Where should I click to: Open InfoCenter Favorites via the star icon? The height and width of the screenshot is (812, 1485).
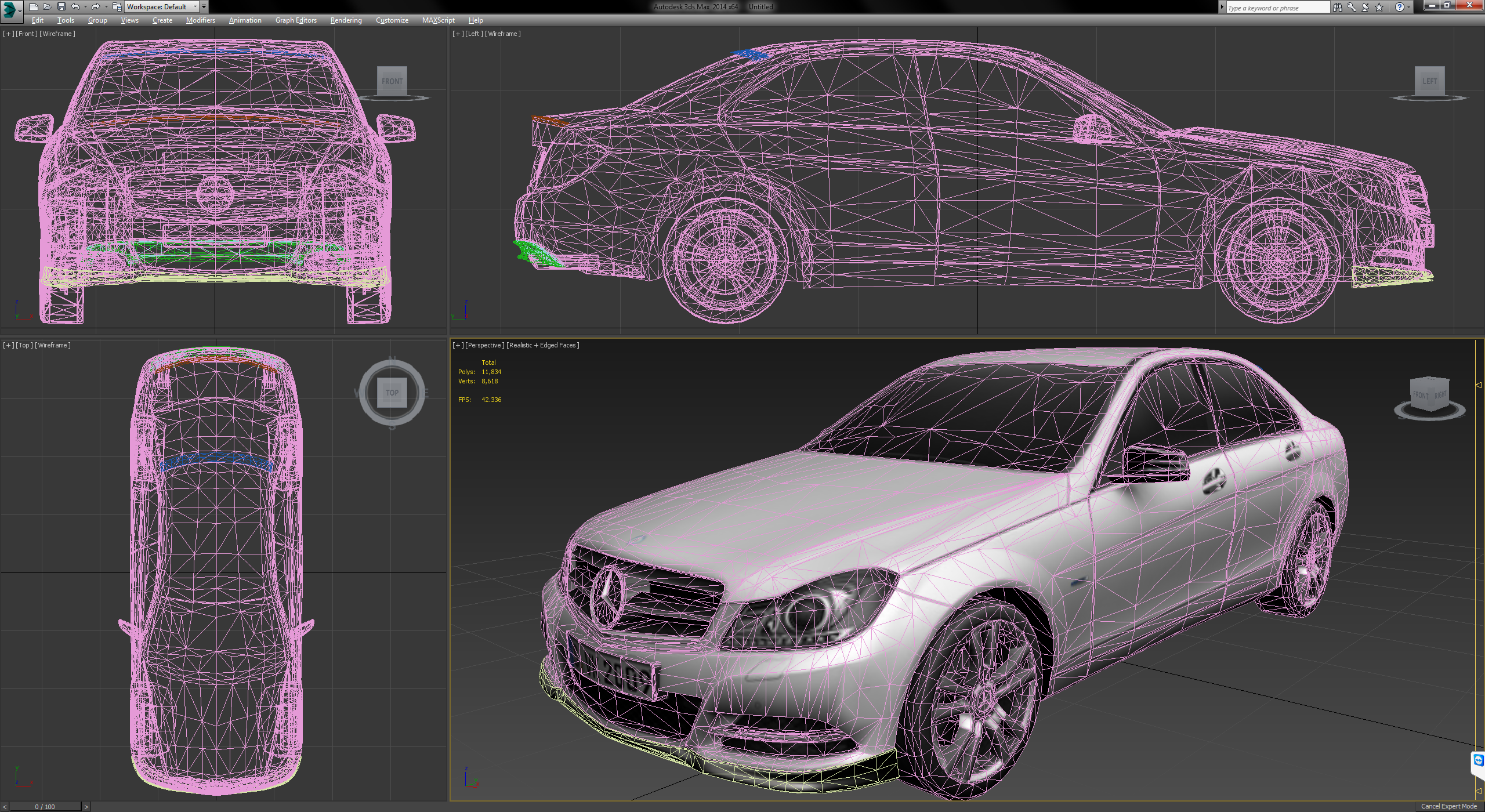point(1379,7)
